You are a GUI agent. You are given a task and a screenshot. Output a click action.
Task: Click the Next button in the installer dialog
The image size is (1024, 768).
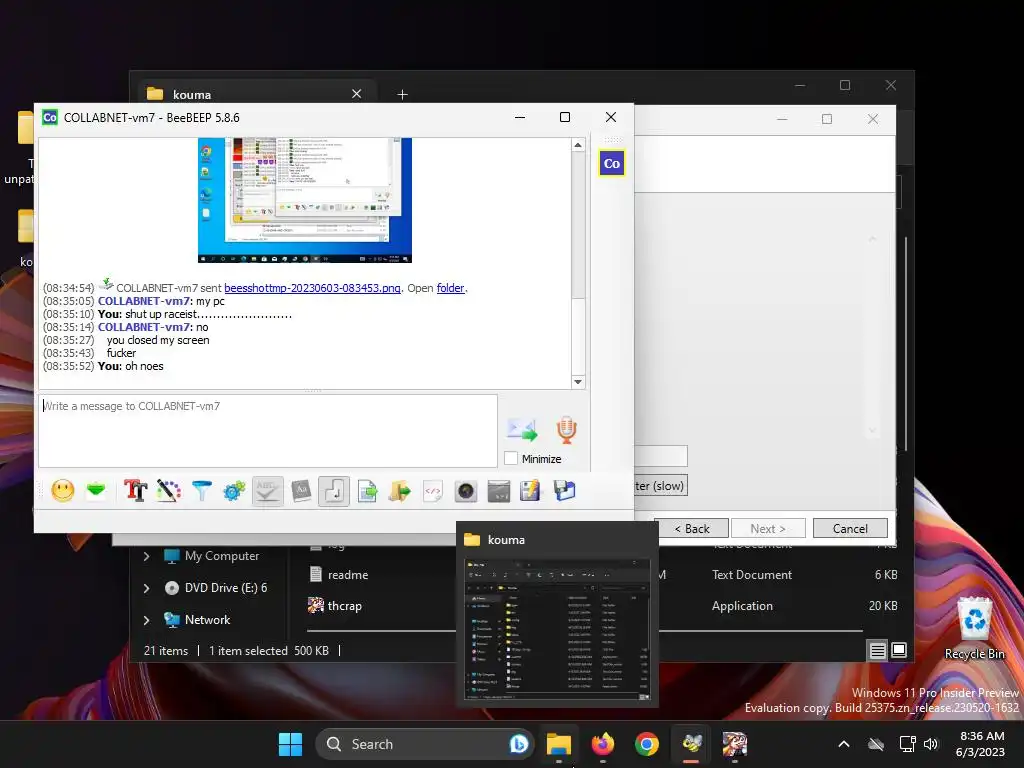(768, 528)
